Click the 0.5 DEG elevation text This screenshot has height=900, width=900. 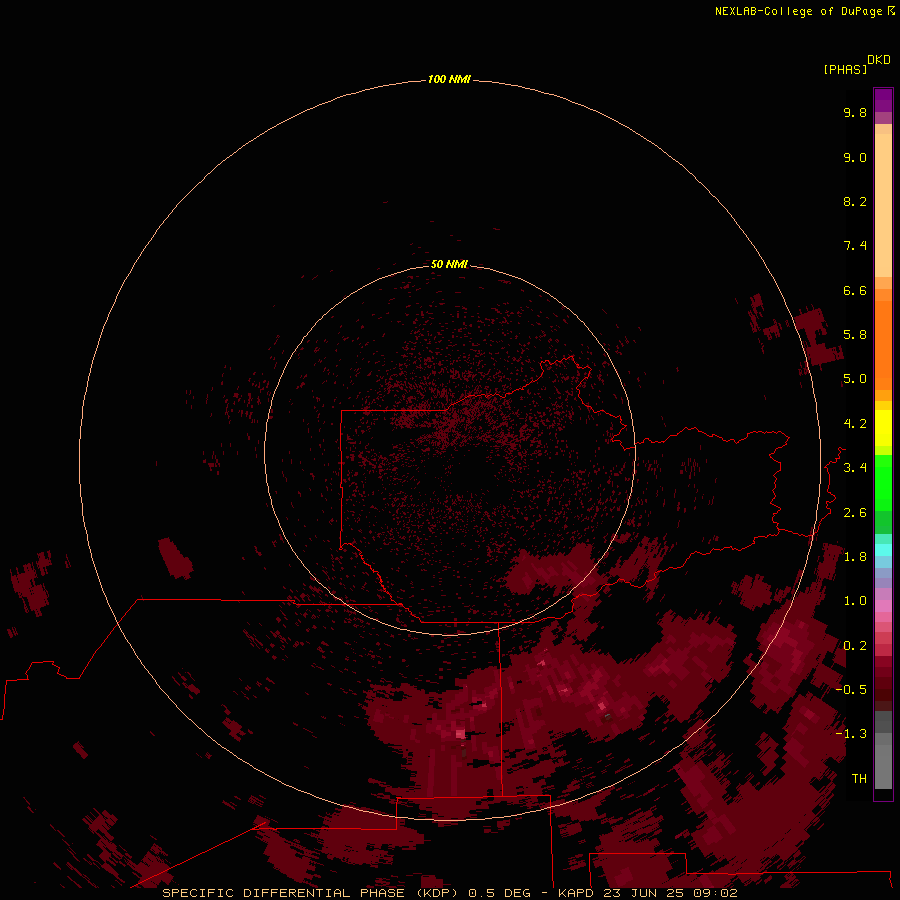pos(499,893)
